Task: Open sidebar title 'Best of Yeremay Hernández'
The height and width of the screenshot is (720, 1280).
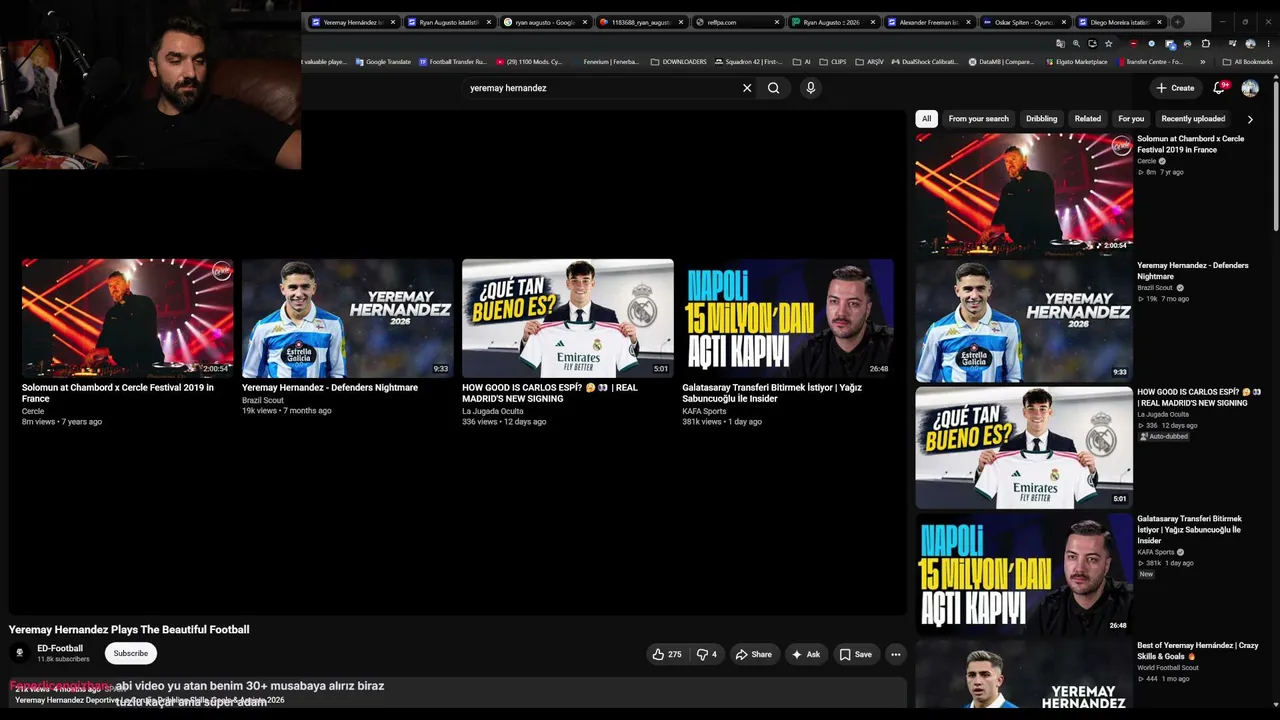Action: coord(1198,651)
